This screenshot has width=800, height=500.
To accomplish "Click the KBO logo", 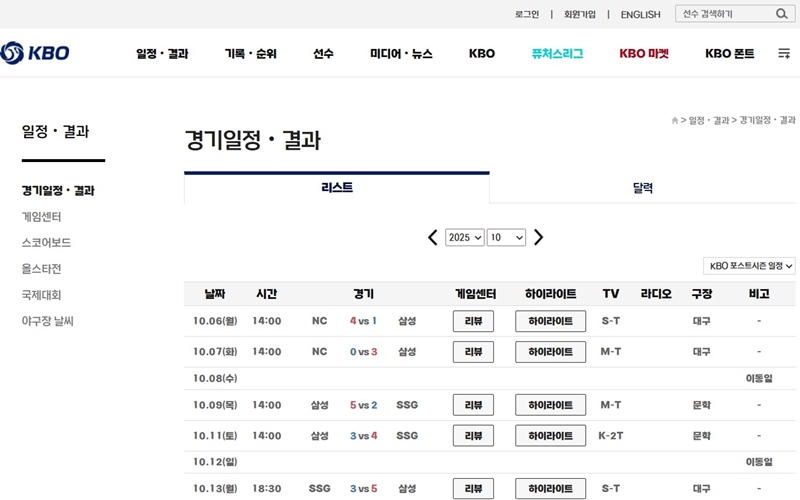I will [x=35, y=53].
